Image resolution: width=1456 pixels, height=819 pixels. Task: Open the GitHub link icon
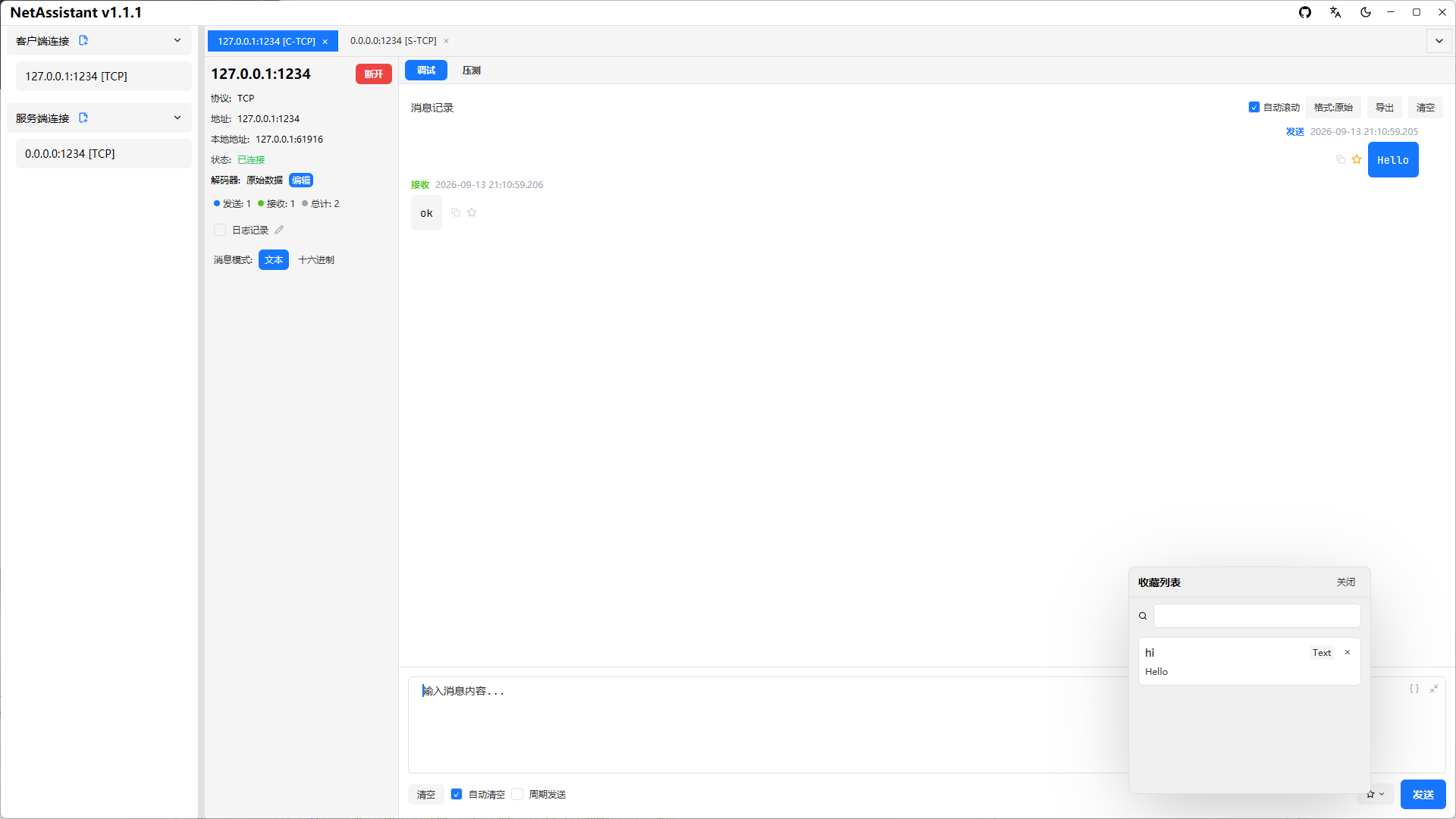pos(1305,12)
